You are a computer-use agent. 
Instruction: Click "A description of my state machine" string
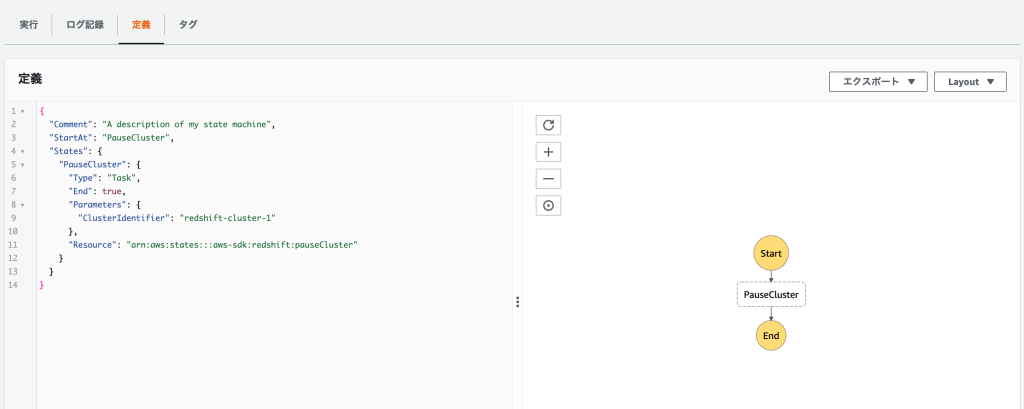(x=189, y=124)
